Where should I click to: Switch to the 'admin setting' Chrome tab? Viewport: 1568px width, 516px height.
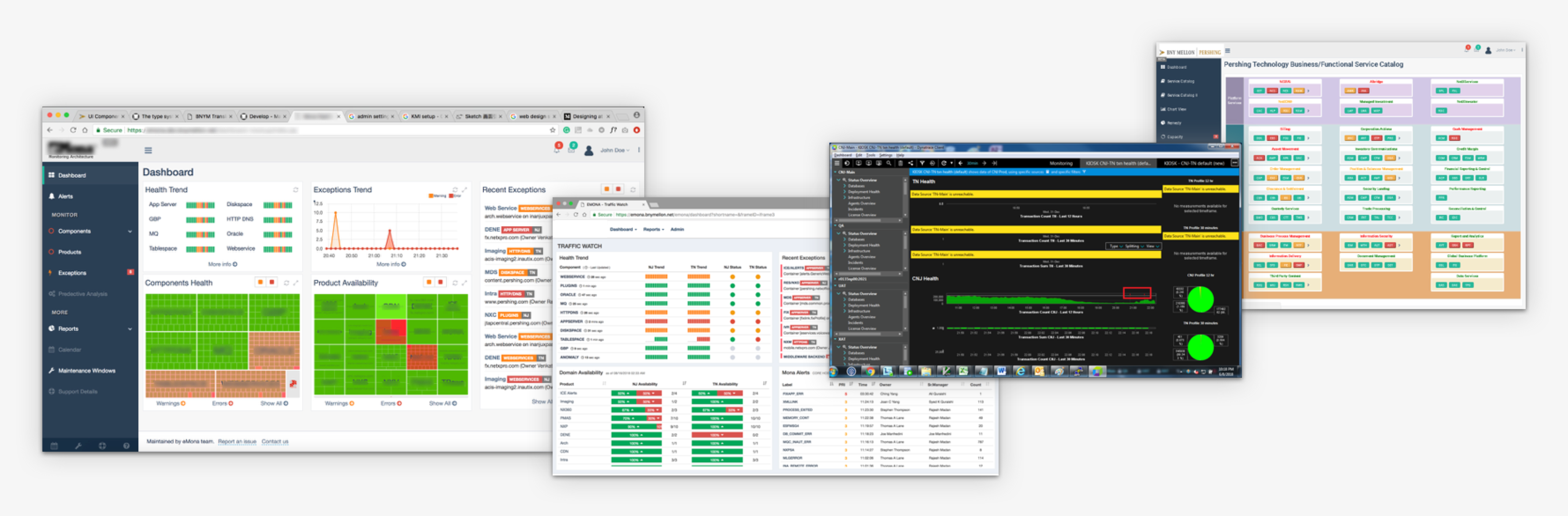coord(372,116)
